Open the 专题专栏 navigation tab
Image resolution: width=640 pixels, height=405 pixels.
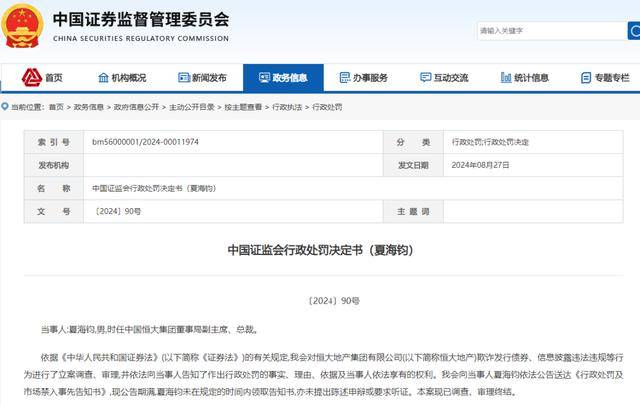click(605, 78)
